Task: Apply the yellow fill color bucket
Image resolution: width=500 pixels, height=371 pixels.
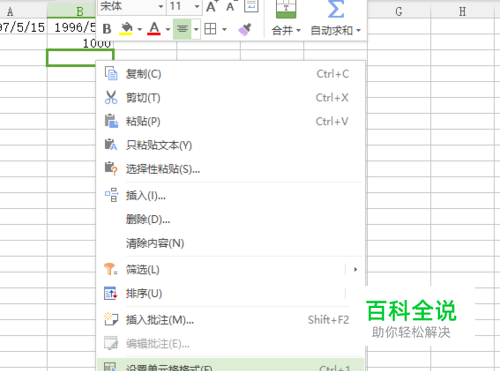Action: pos(126,29)
